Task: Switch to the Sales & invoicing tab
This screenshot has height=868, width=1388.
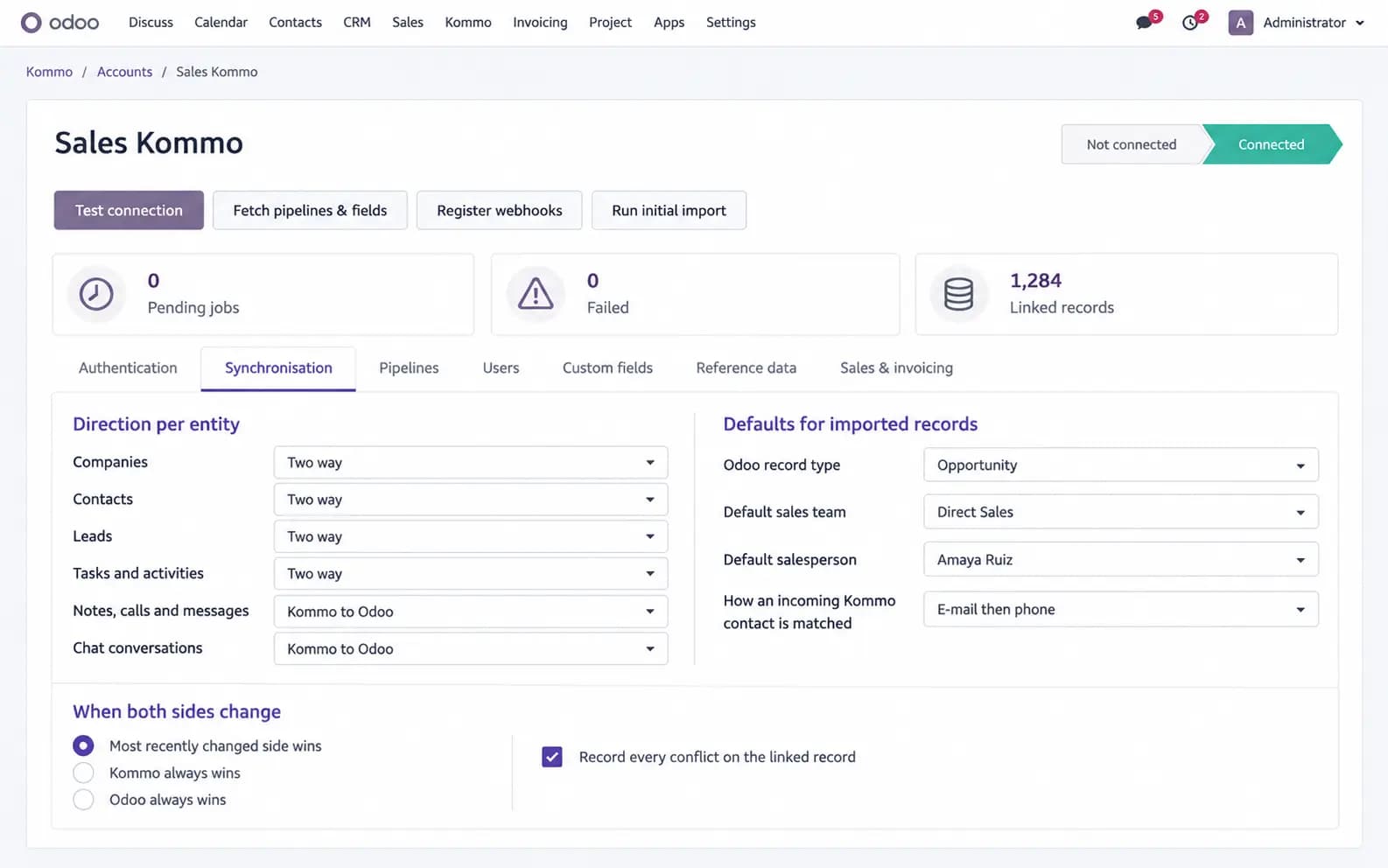Action: tap(896, 367)
